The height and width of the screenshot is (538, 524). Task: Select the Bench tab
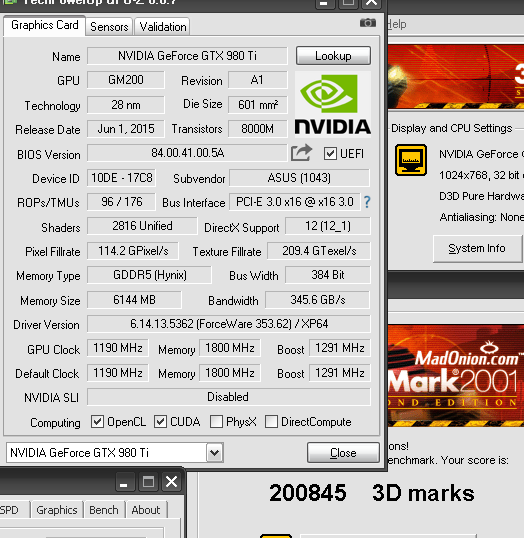click(x=104, y=510)
